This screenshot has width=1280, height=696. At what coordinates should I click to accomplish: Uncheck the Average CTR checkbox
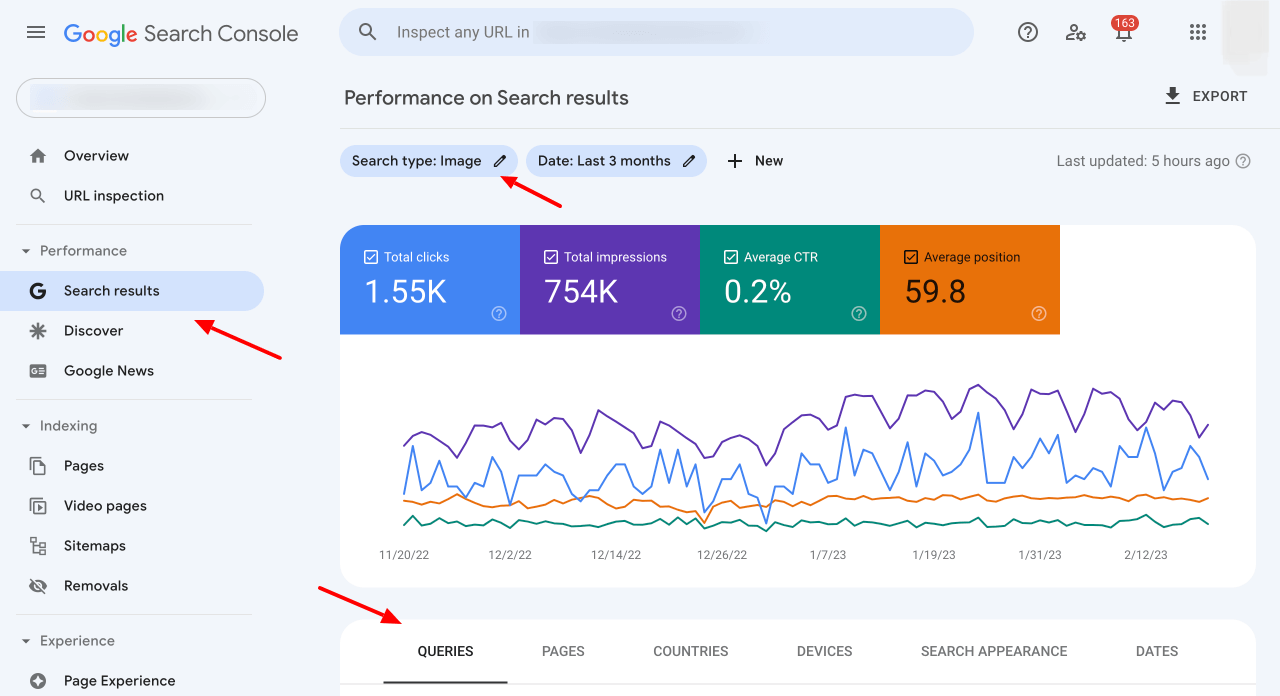coord(731,257)
